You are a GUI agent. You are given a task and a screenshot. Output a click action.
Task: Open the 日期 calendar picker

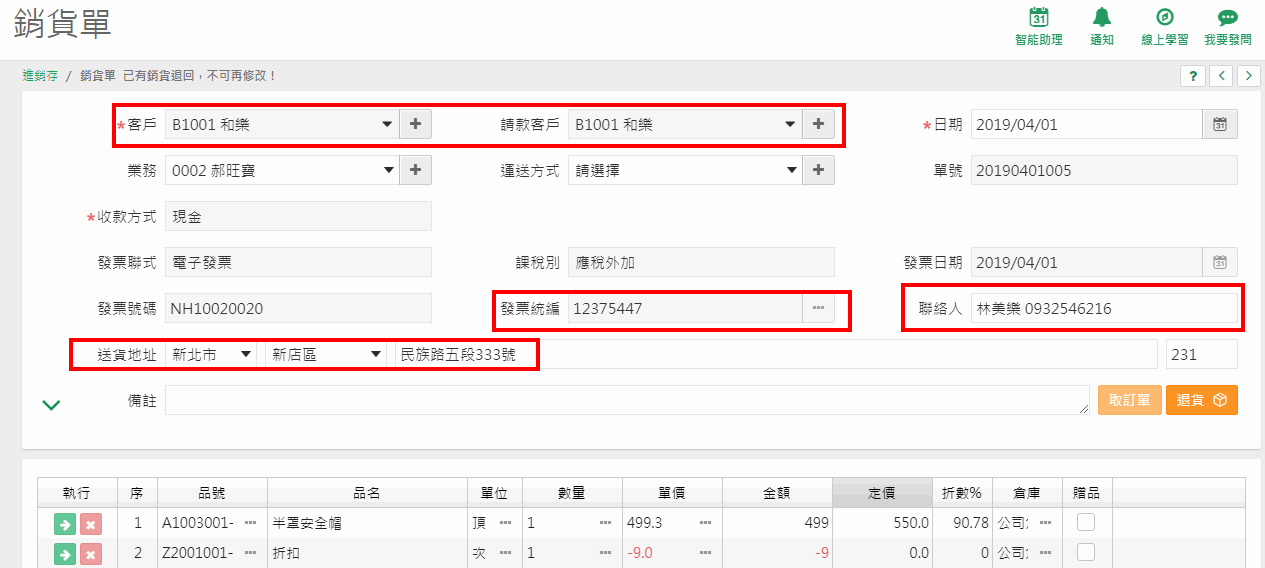pos(1220,125)
